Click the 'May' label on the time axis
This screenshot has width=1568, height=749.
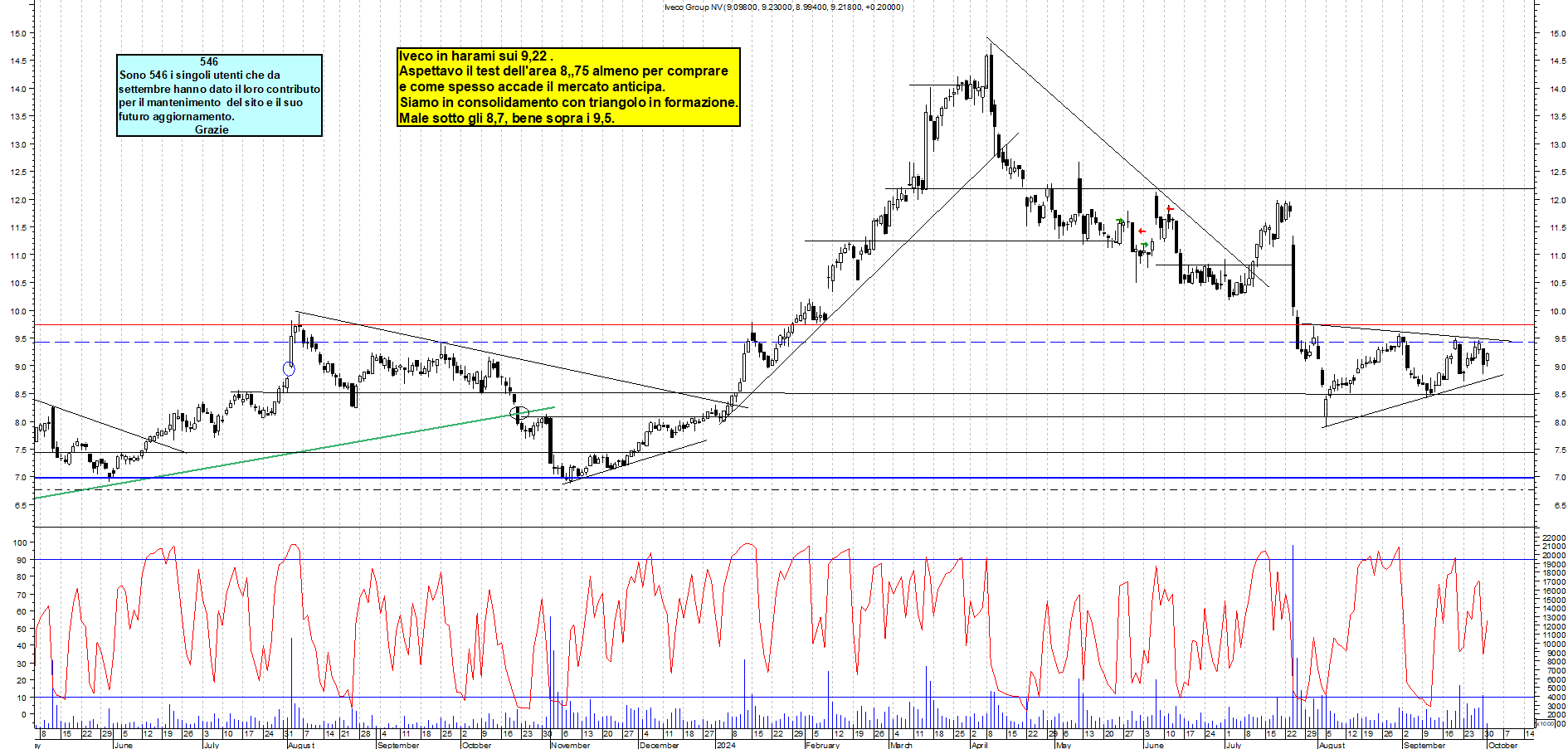click(x=1064, y=745)
